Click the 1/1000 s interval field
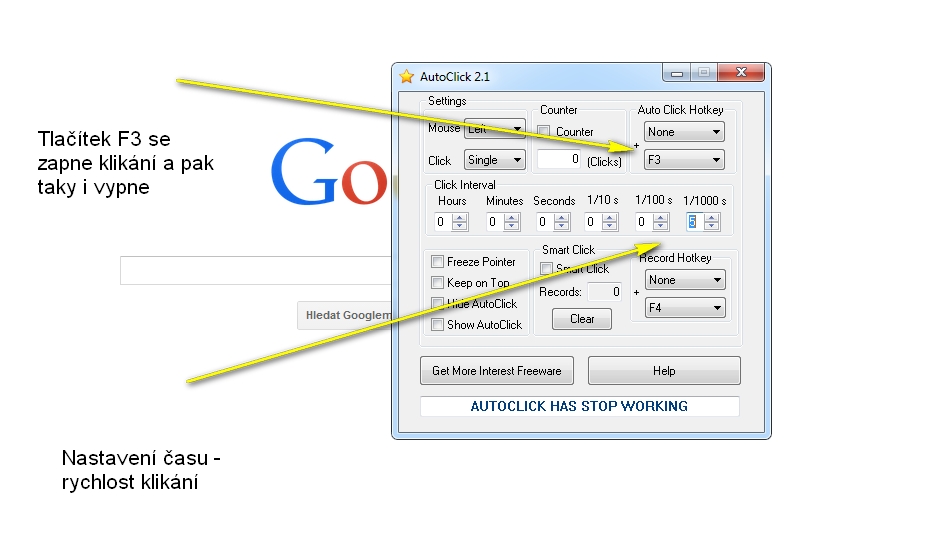This screenshot has height=536, width=943. pyautogui.click(x=695, y=222)
